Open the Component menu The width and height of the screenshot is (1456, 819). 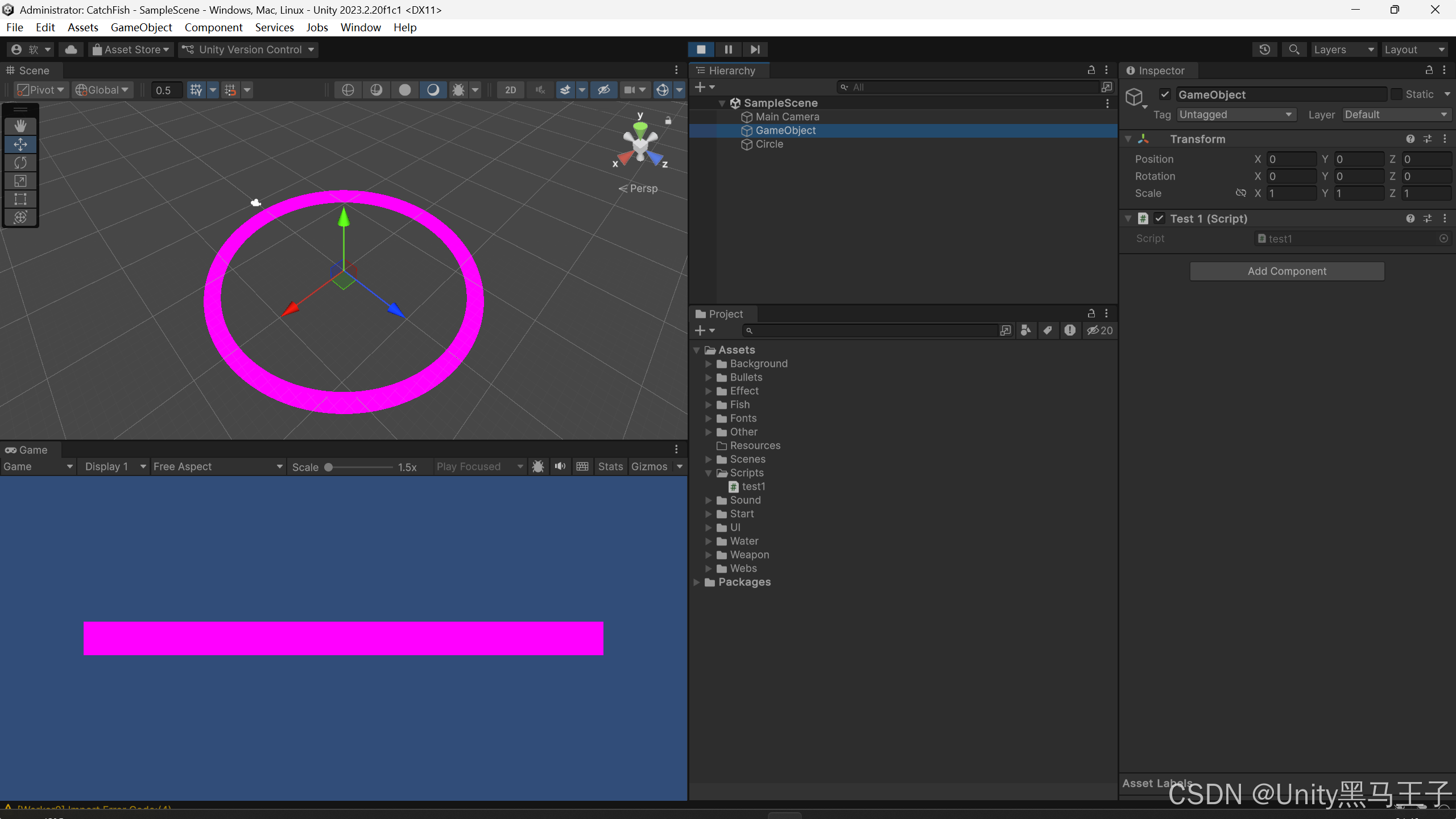pyautogui.click(x=213, y=27)
